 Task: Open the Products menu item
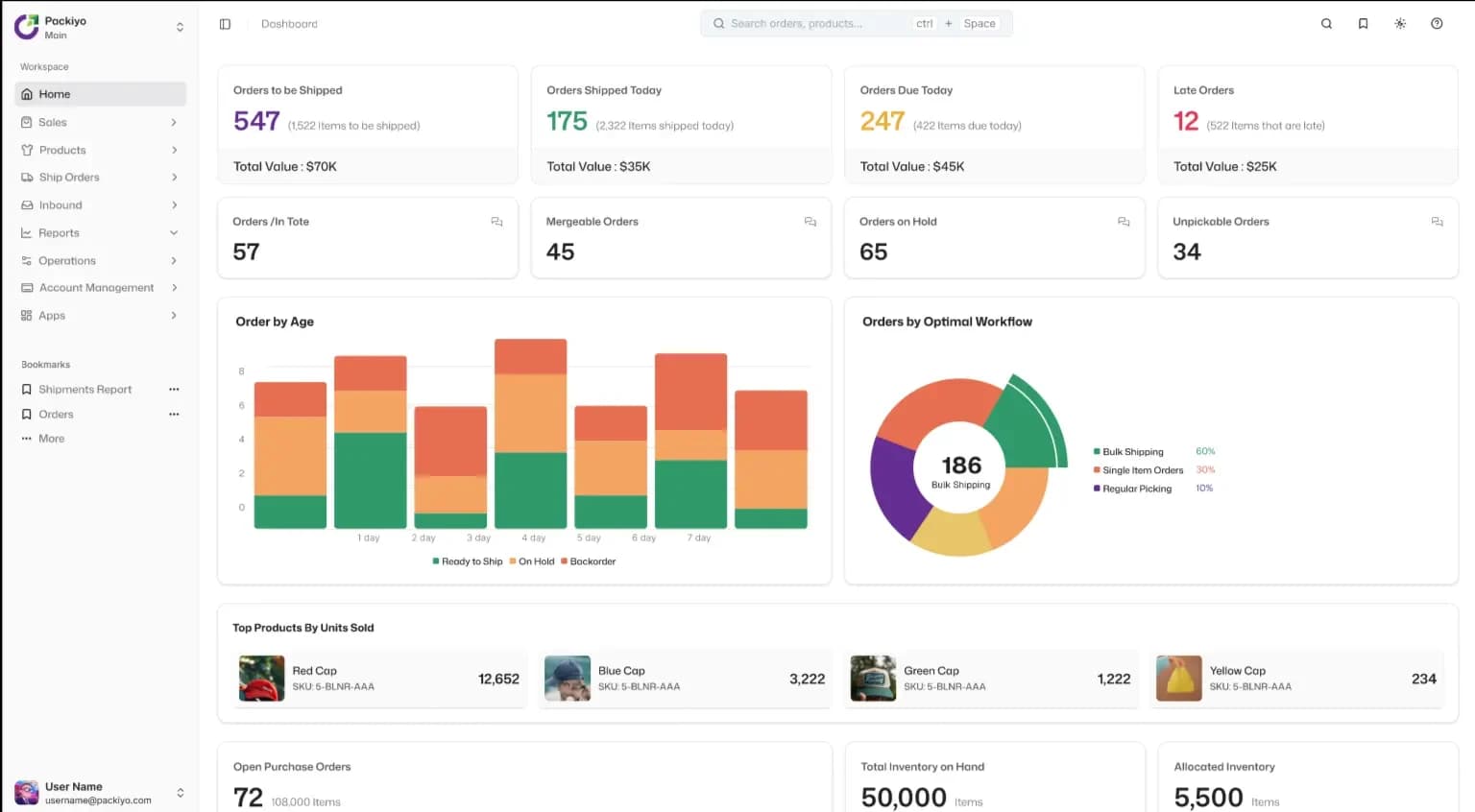(x=101, y=150)
